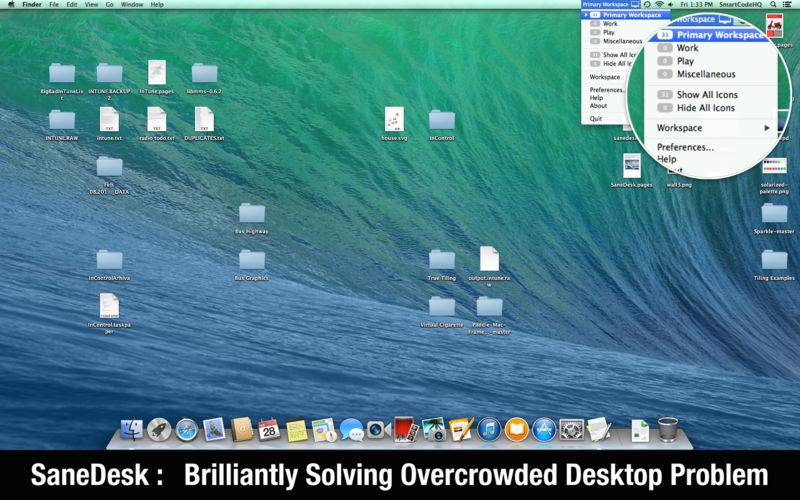Open iTunes in the dock
Image resolution: width=800 pixels, height=500 pixels.
click(489, 430)
